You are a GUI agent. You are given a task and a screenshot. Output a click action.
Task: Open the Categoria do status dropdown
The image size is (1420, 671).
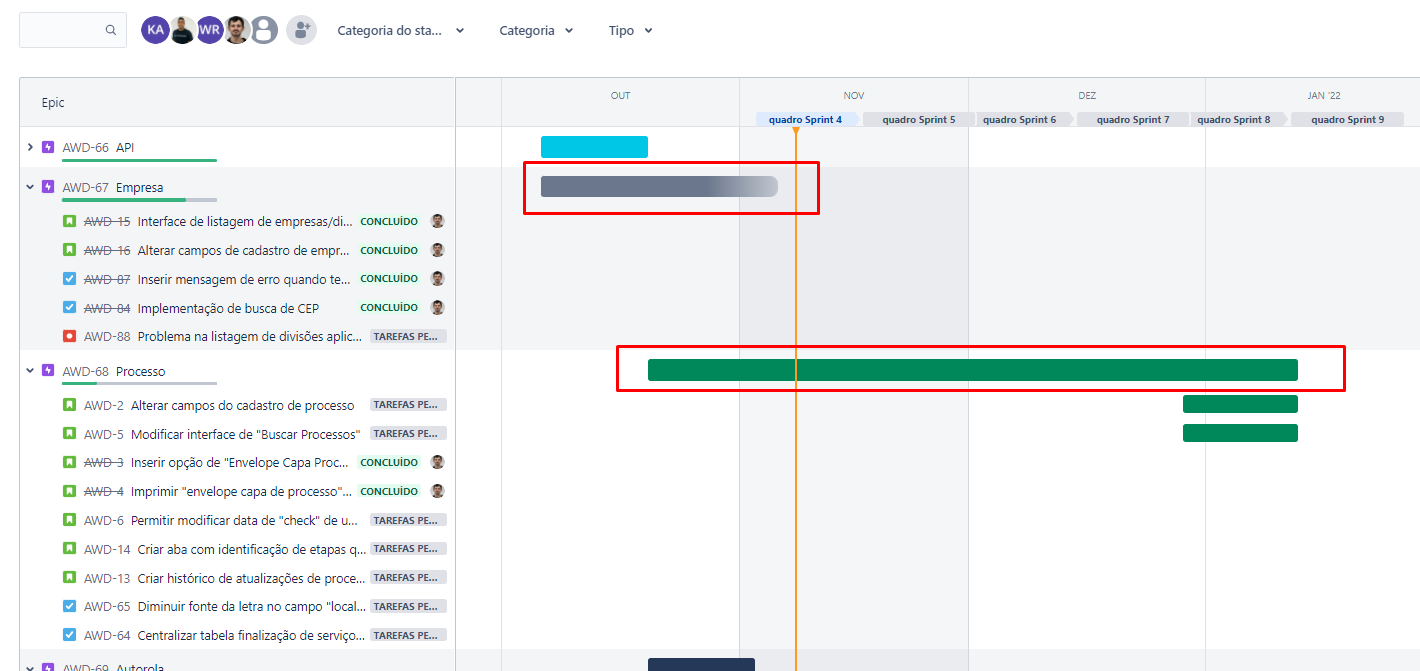click(x=400, y=30)
